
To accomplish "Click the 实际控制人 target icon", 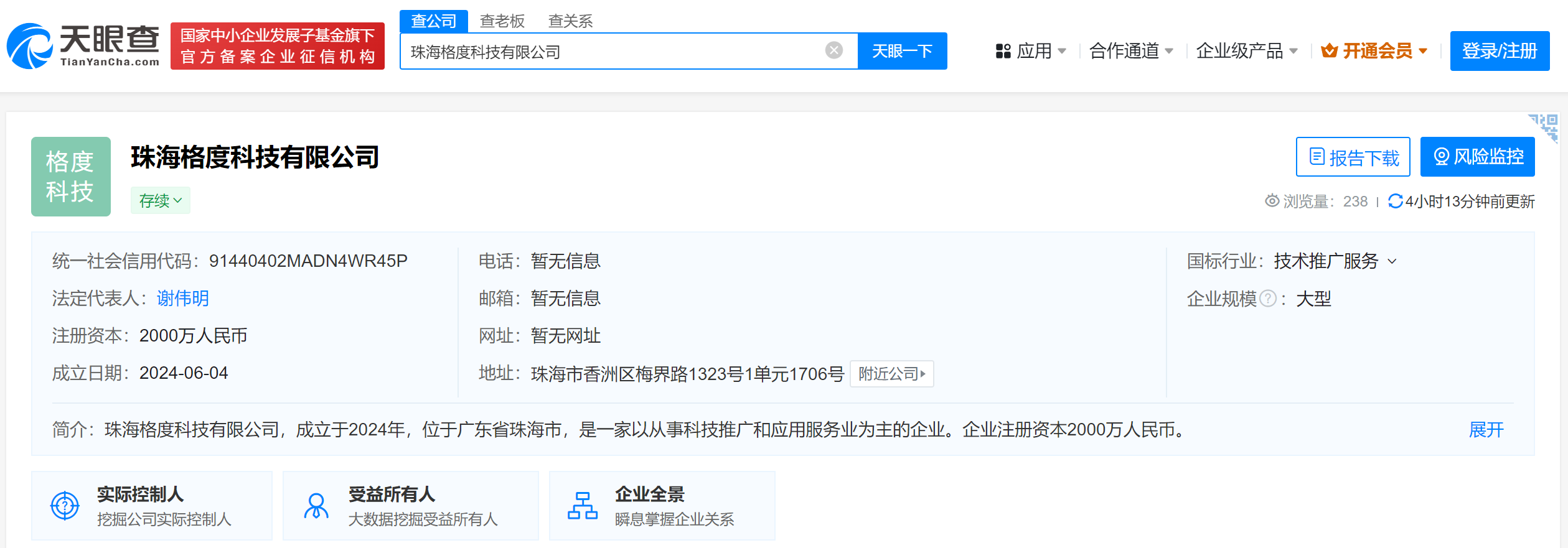I will (x=65, y=506).
